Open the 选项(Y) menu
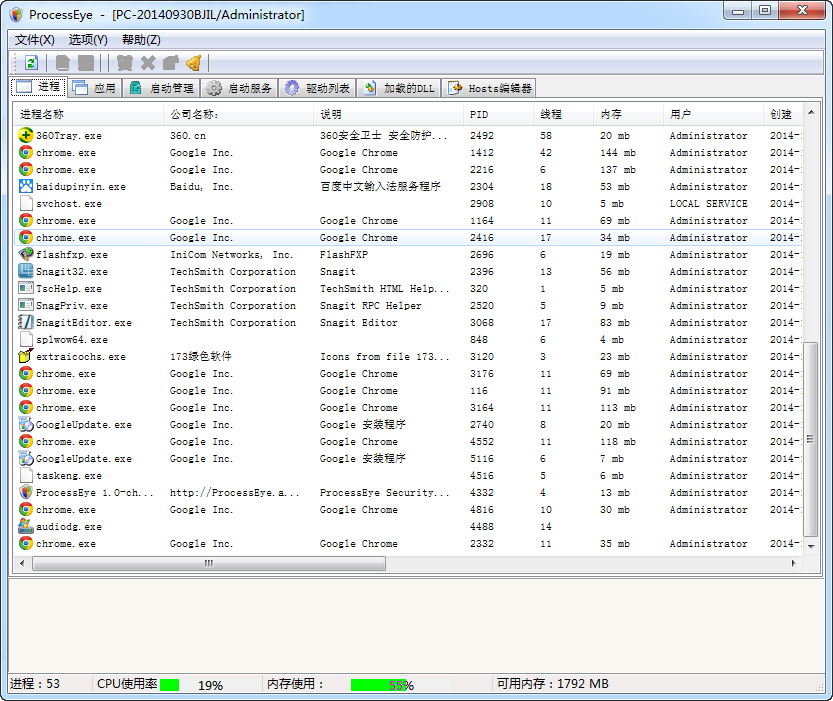 click(88, 40)
